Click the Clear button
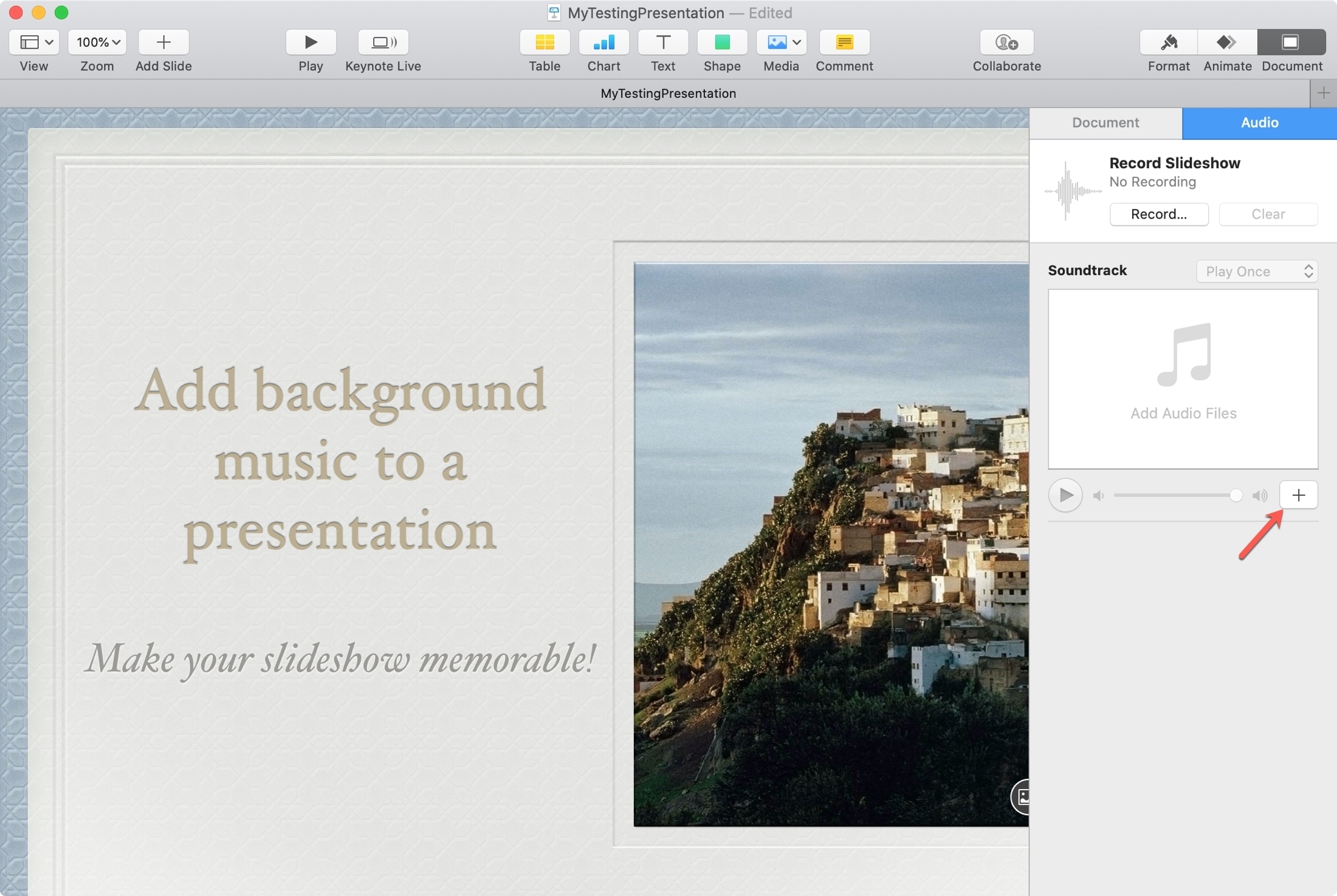The image size is (1337, 896). [1268, 214]
